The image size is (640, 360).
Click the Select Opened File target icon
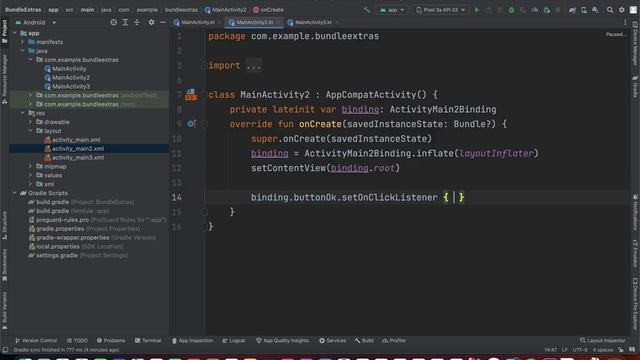(x=113, y=22)
